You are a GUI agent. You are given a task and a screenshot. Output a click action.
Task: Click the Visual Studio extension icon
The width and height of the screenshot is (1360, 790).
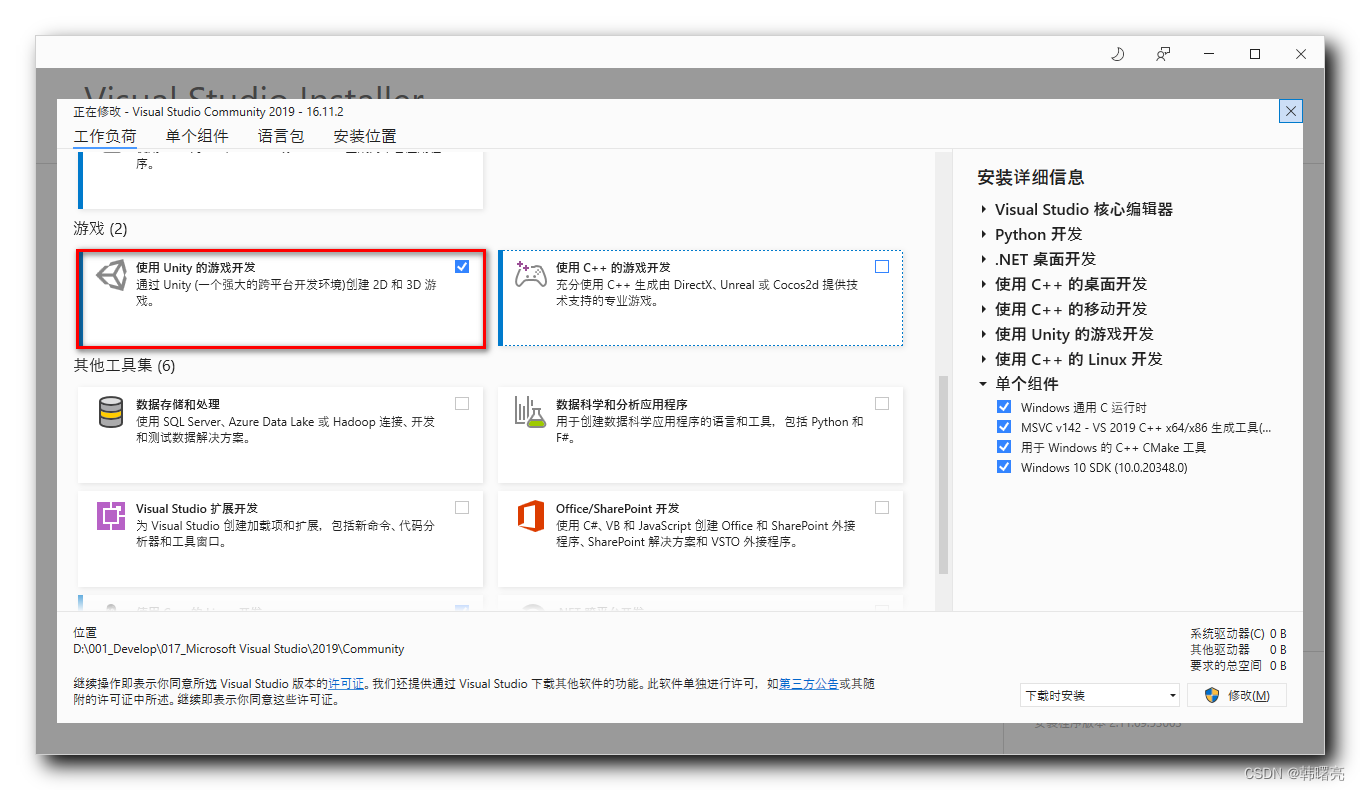coord(111,516)
